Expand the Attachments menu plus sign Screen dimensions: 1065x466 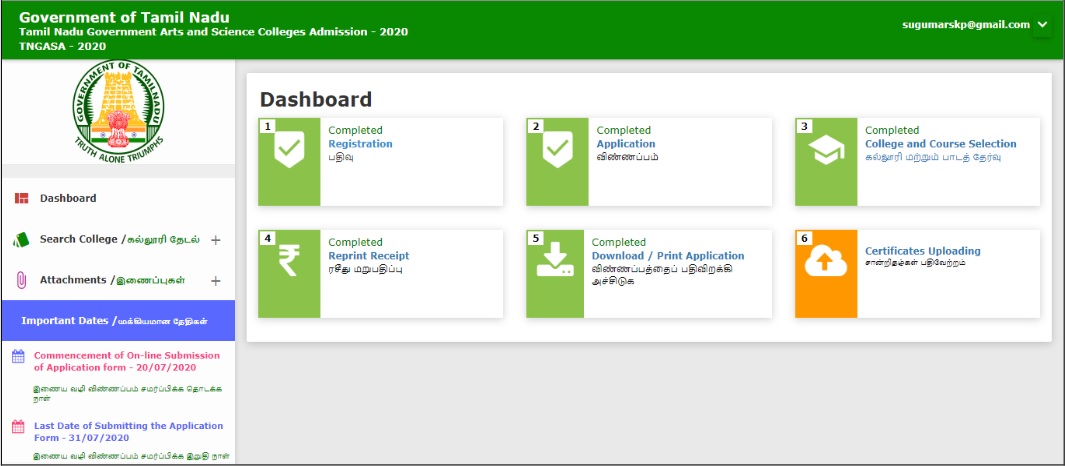(216, 281)
